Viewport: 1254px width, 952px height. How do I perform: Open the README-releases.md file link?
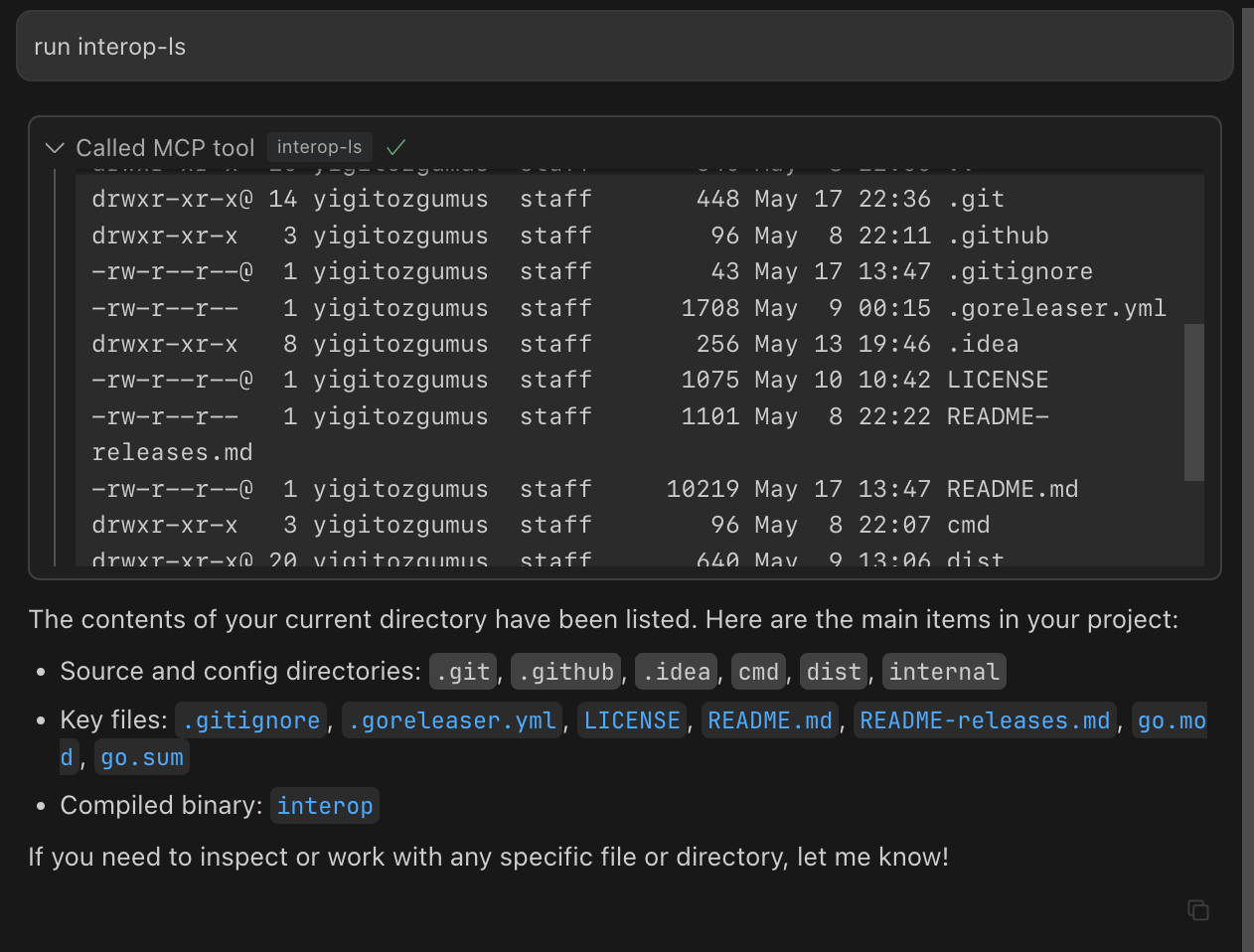click(985, 720)
